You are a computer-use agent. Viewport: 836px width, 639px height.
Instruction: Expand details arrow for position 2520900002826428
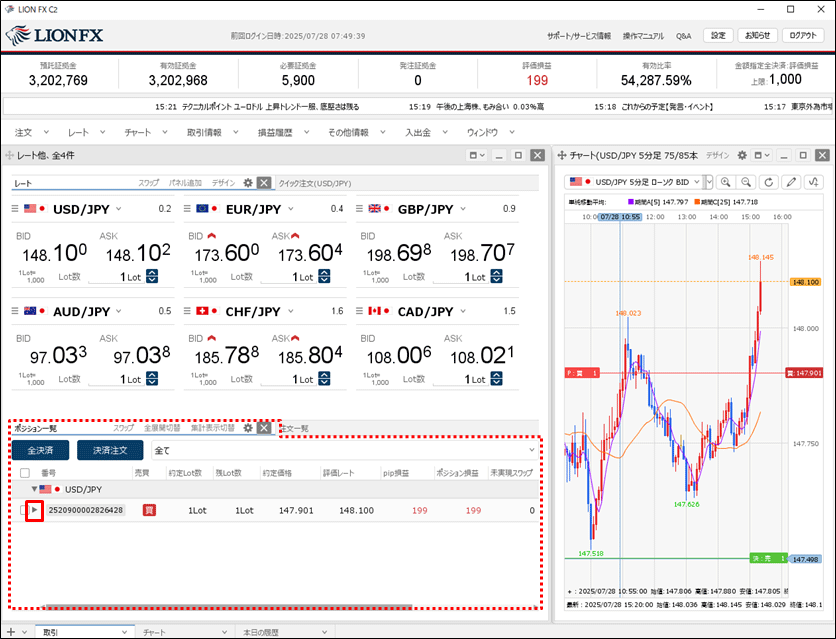(35, 510)
